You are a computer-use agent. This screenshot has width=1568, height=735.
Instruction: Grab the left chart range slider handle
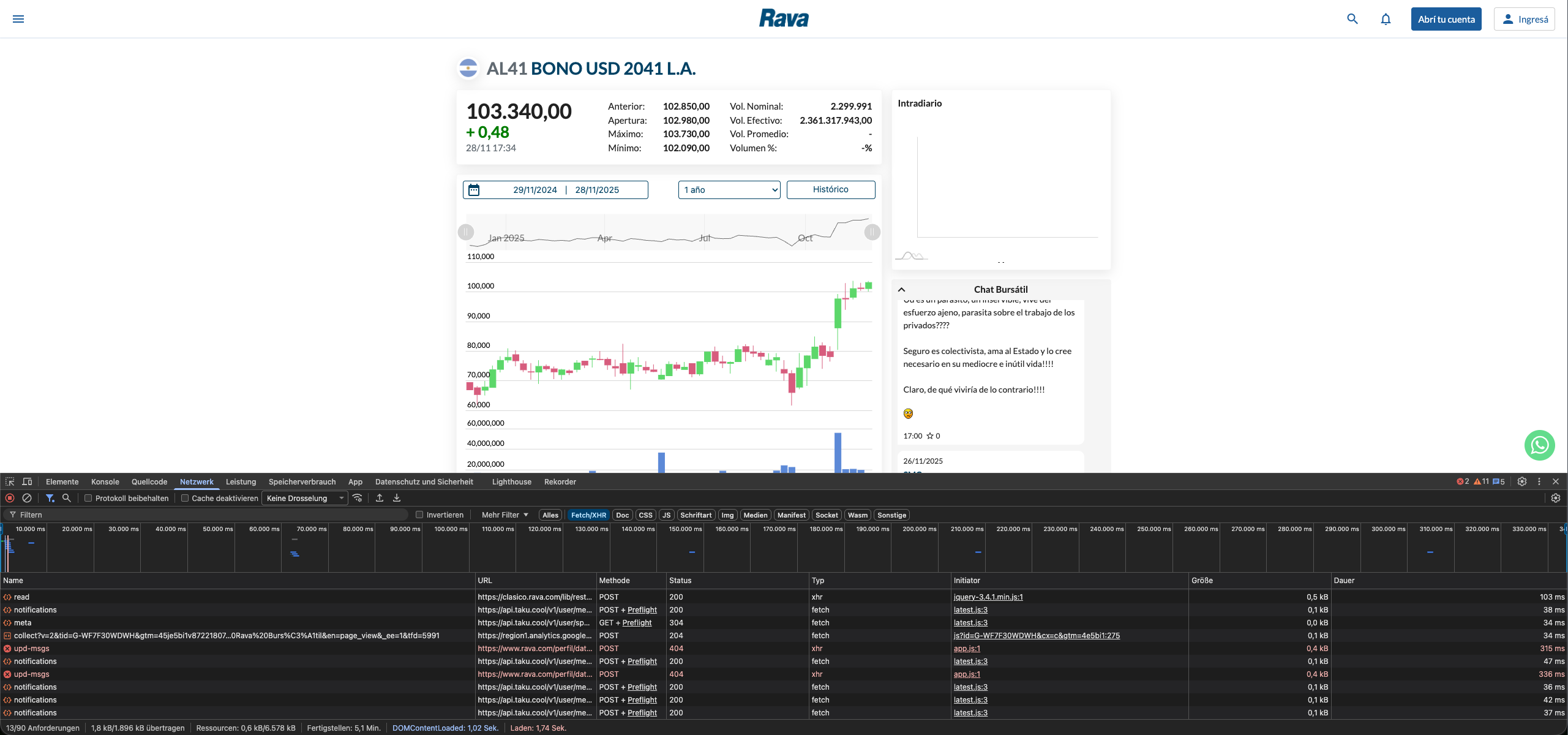(x=466, y=232)
